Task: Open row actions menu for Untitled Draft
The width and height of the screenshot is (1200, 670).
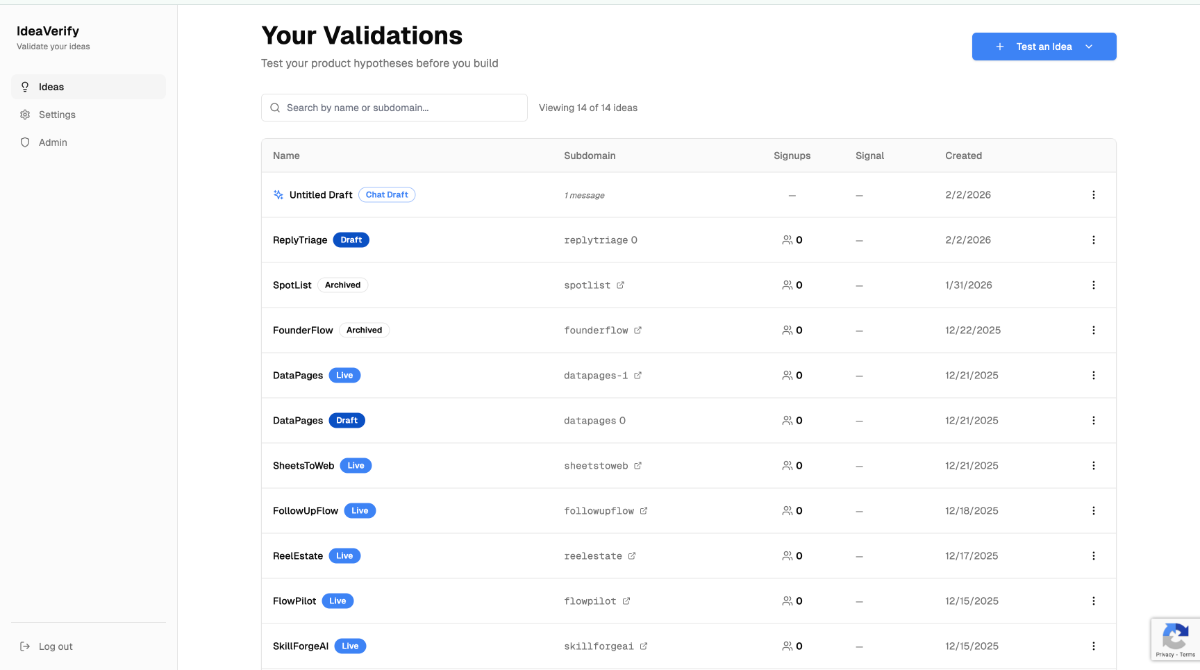Action: [1093, 195]
